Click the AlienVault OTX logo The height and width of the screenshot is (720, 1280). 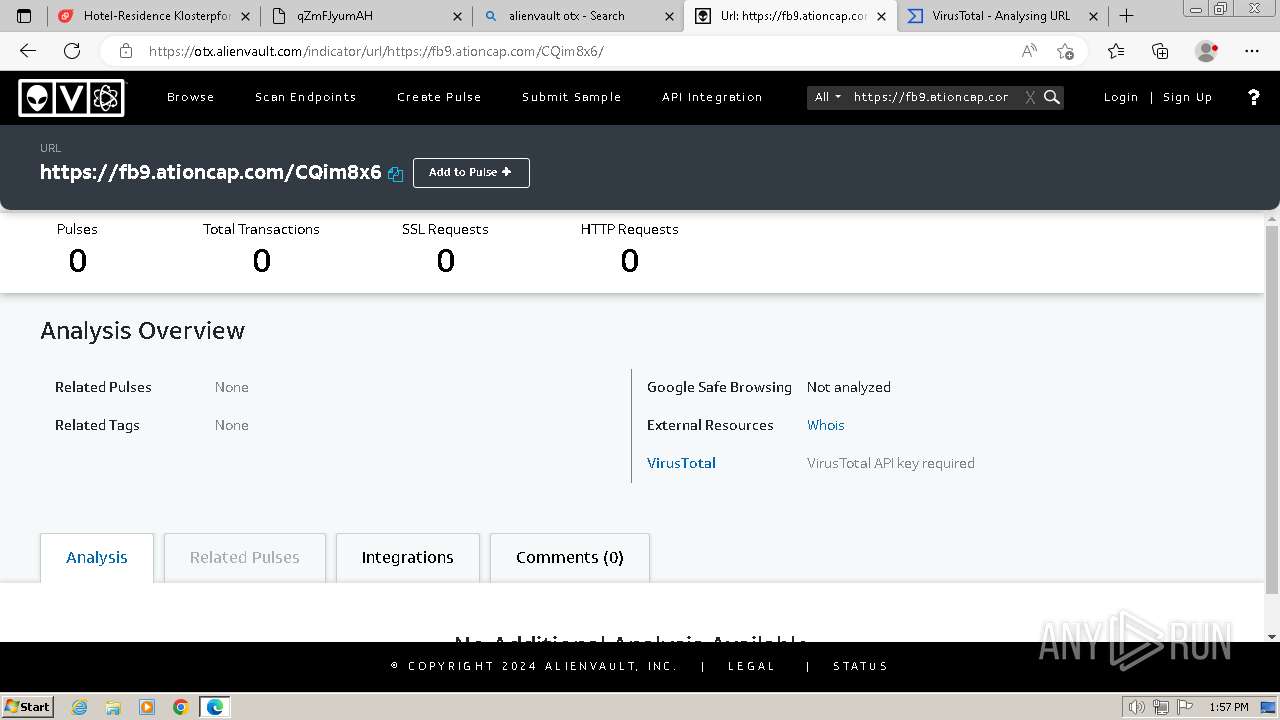(x=71, y=97)
